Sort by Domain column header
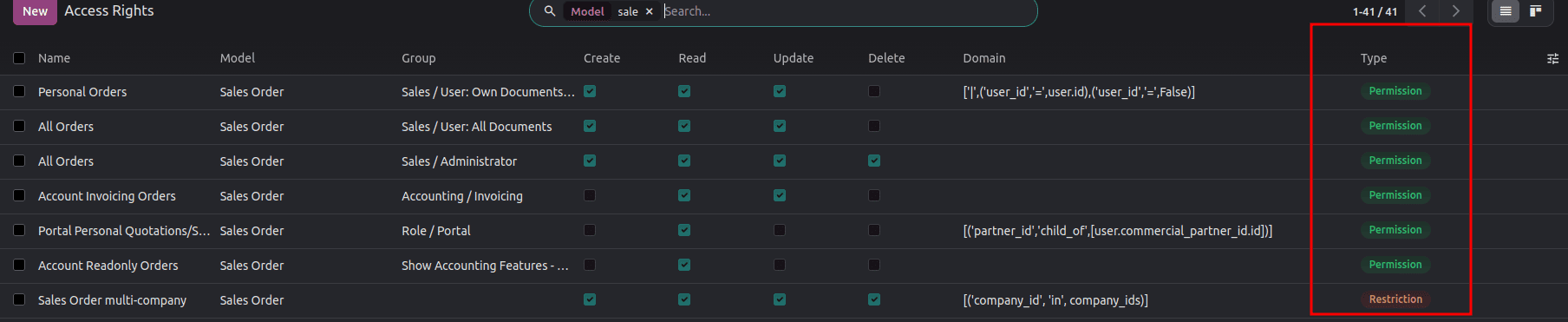This screenshot has width=1568, height=322. click(x=984, y=58)
